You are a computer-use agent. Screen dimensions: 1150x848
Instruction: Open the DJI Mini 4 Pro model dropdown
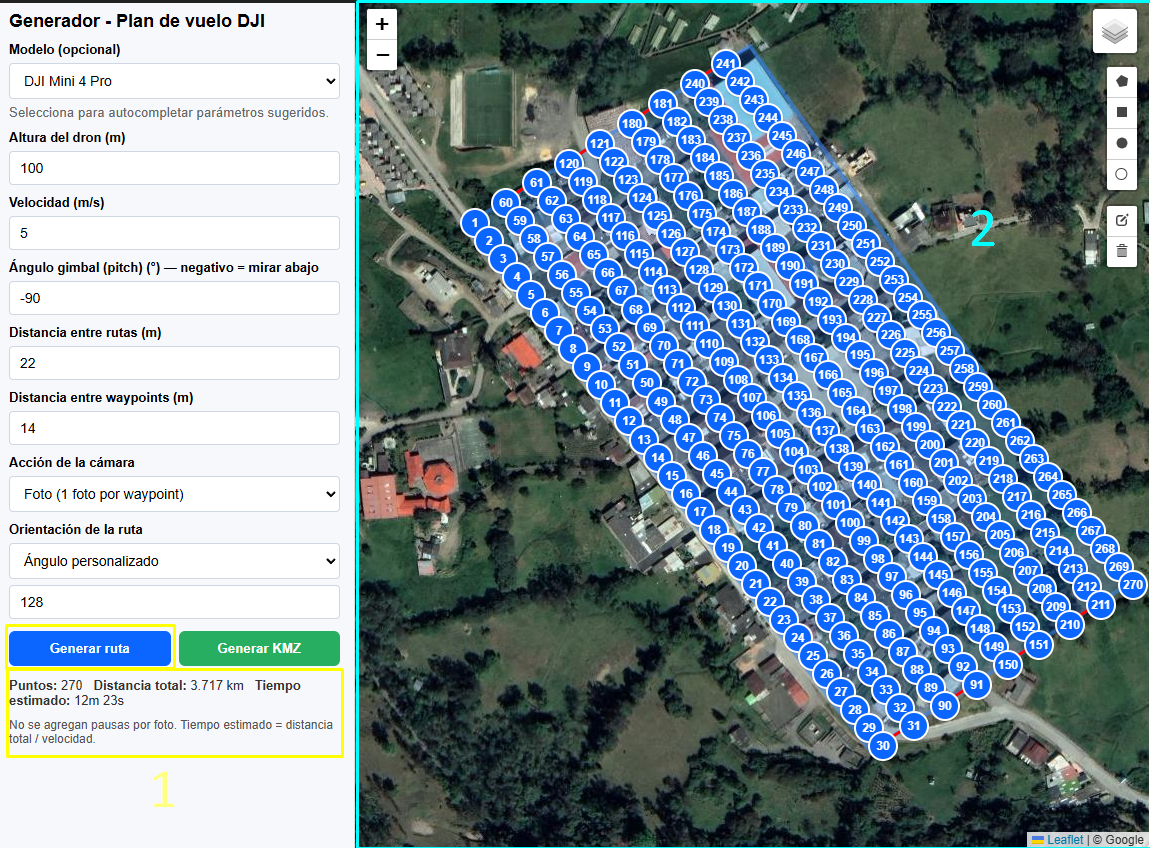[174, 81]
